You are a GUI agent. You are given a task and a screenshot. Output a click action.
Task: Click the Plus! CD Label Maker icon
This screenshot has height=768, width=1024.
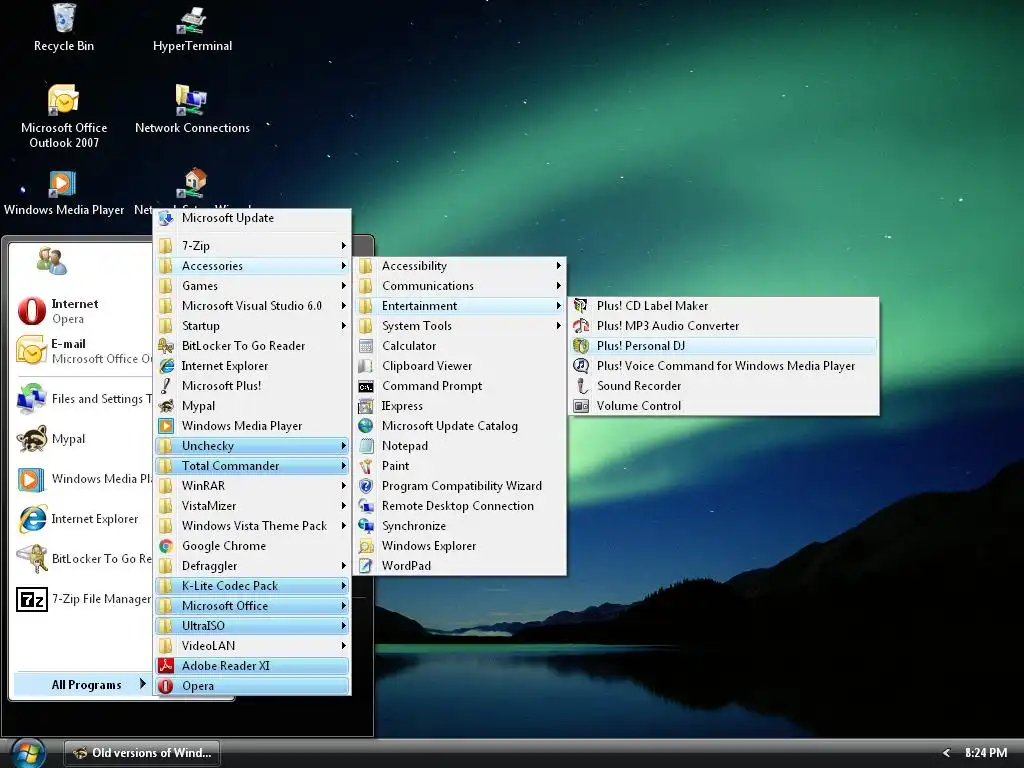[581, 306]
